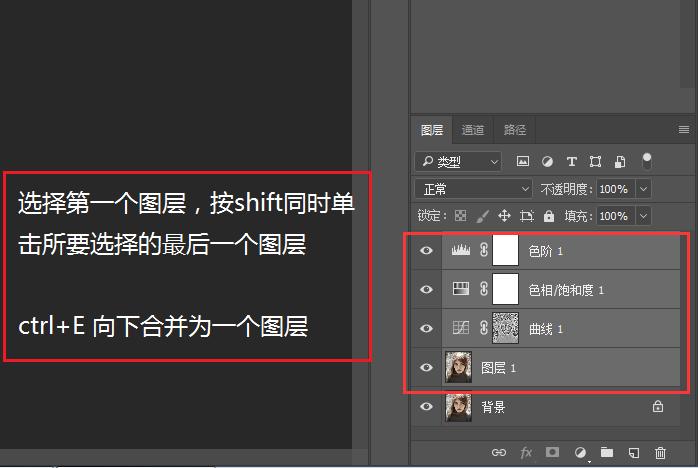The width and height of the screenshot is (698, 468).
Task: Add a layer style fx icon
Action: pos(526,452)
